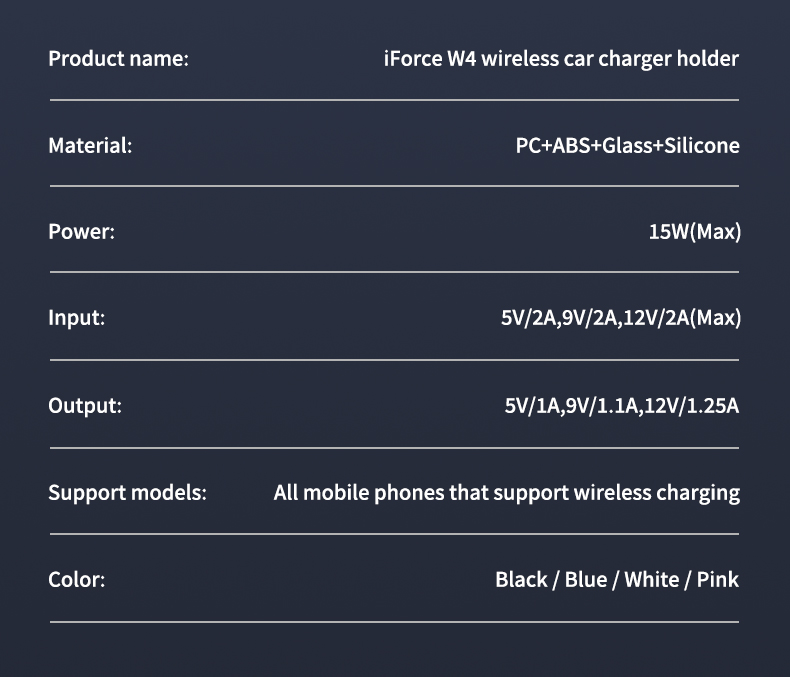The height and width of the screenshot is (677, 790).
Task: Click the divider line below Power row
Action: pyautogui.click(x=394, y=272)
